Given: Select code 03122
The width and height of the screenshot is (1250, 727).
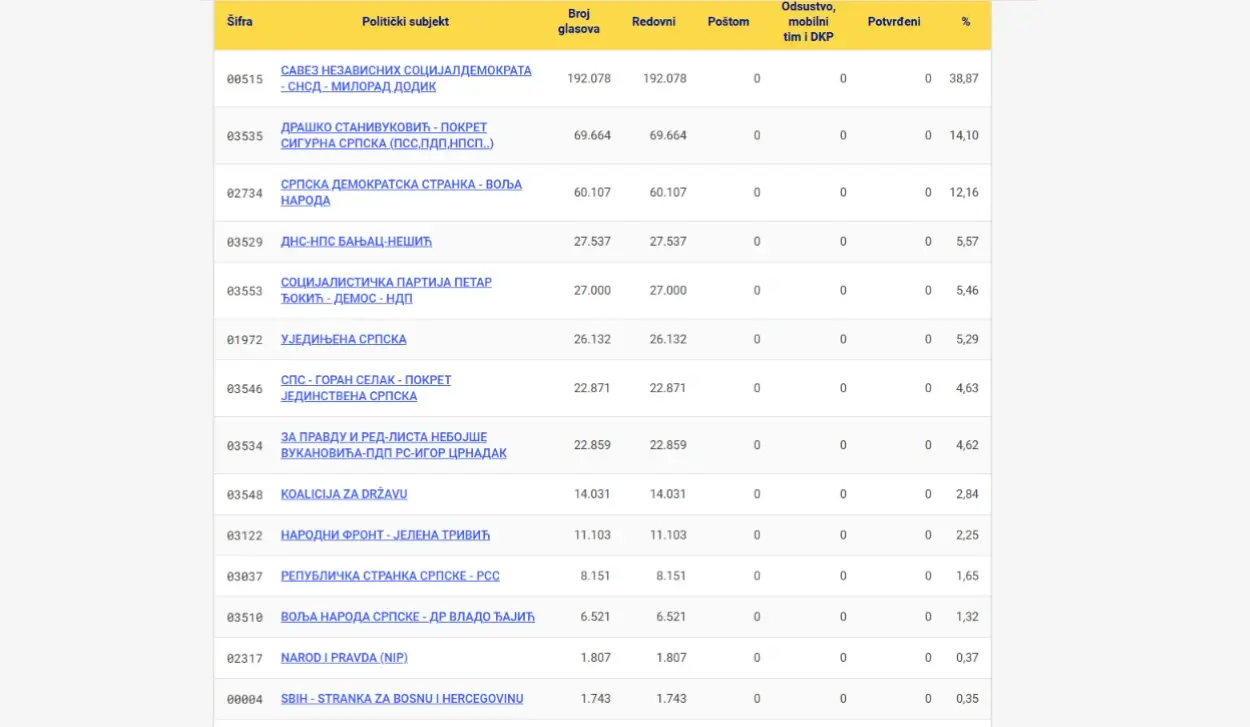Looking at the screenshot, I should [245, 536].
